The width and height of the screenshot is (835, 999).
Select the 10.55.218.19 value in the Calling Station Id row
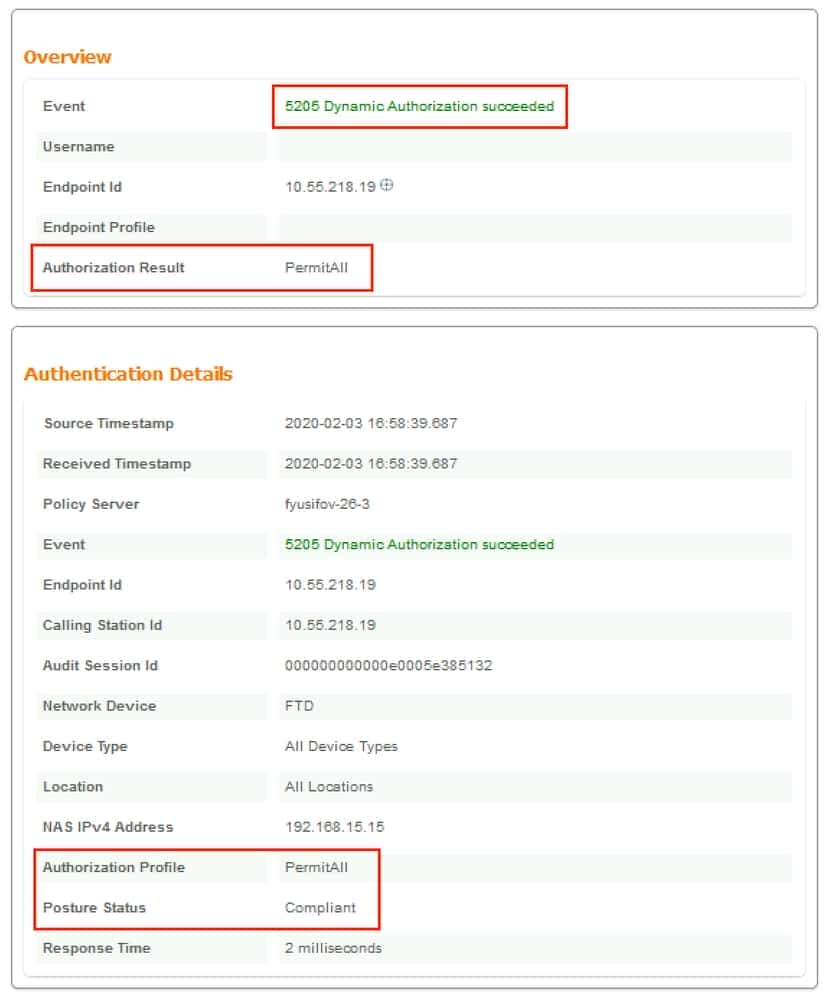pos(330,625)
